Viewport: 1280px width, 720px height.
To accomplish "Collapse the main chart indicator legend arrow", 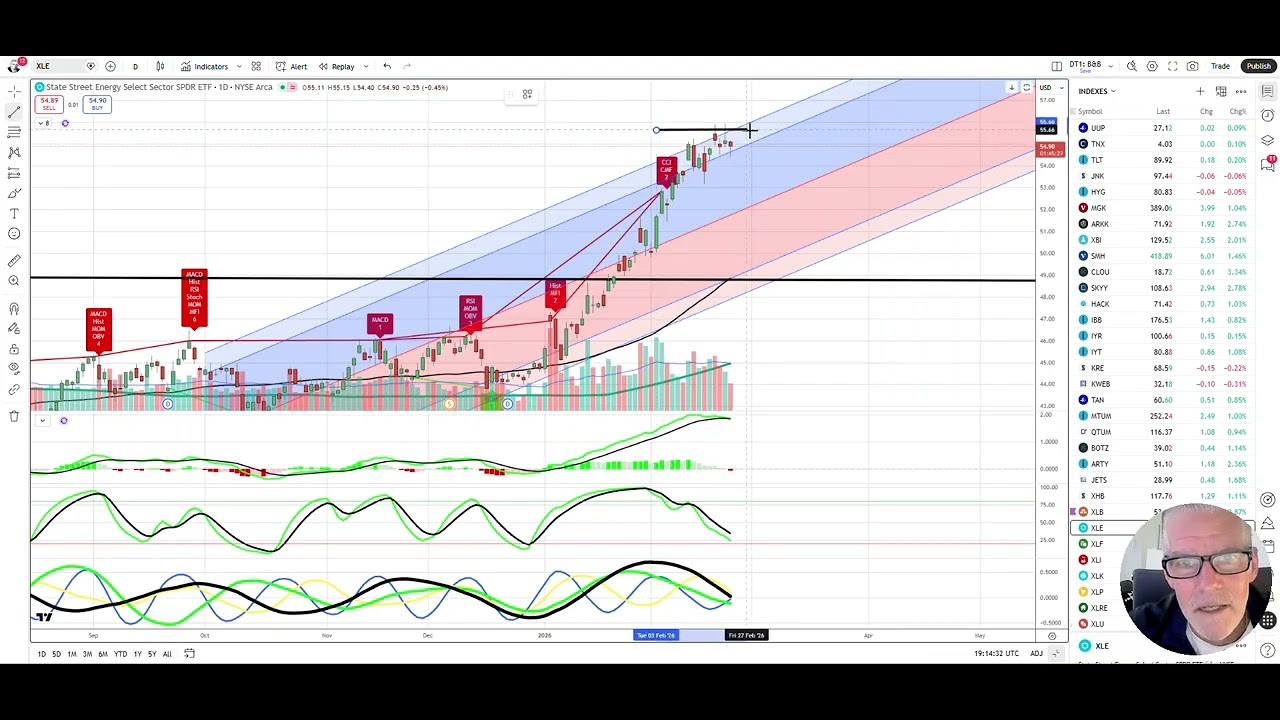I will click(x=42, y=123).
